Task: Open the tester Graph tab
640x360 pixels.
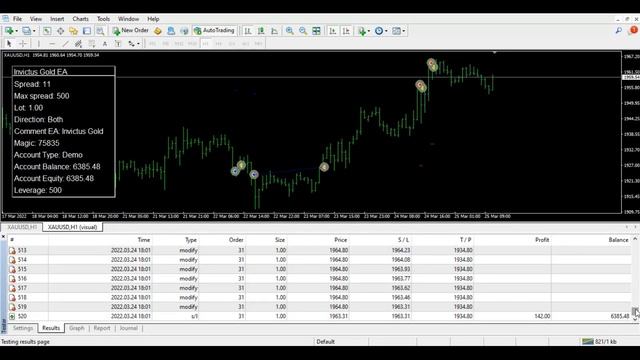Action: pos(77,328)
